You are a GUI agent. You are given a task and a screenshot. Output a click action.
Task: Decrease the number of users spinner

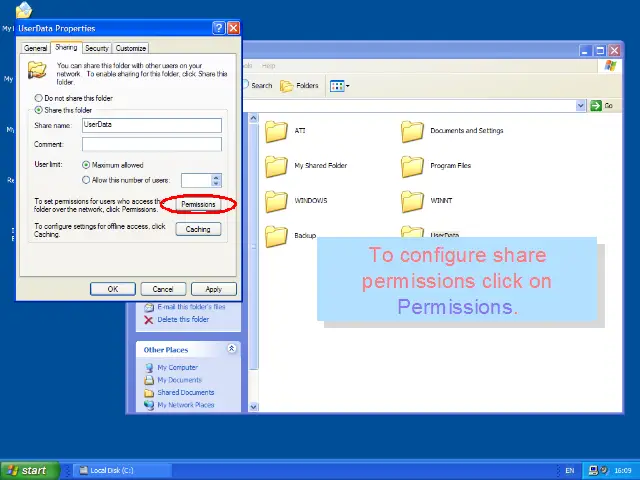point(216,183)
